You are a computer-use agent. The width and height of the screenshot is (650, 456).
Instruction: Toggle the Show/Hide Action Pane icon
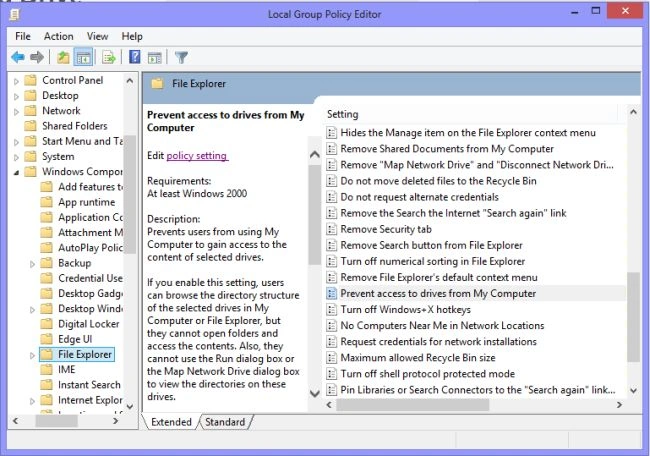[155, 57]
